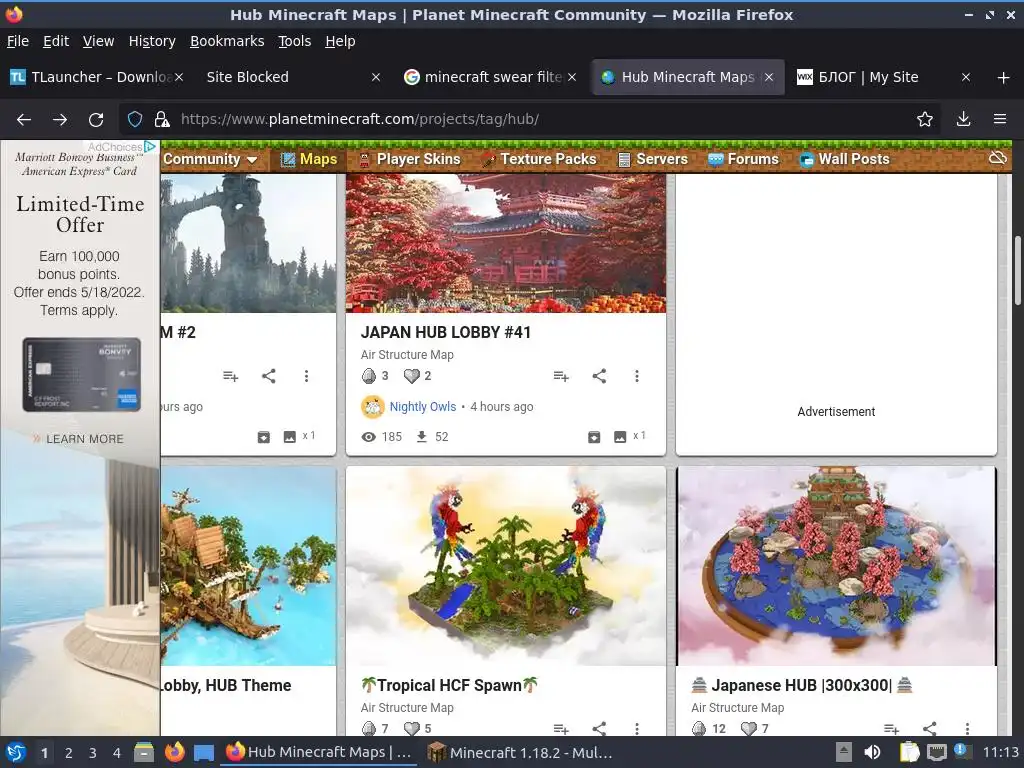Image resolution: width=1024 pixels, height=768 pixels.
Task: Click the crossed-out cloud icon in site navigation
Action: pyautogui.click(x=997, y=158)
